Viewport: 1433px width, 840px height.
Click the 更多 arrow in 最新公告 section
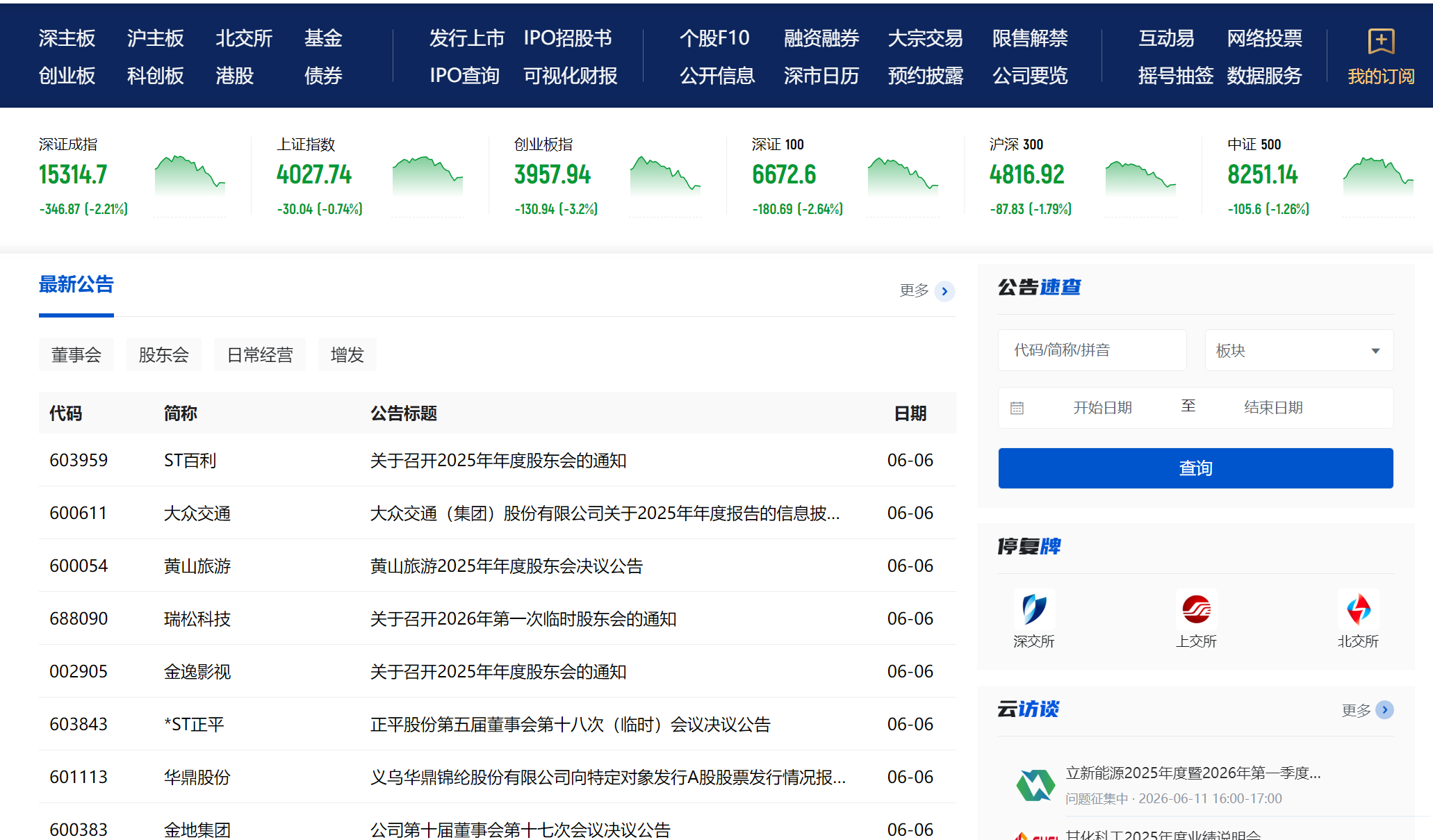click(944, 291)
